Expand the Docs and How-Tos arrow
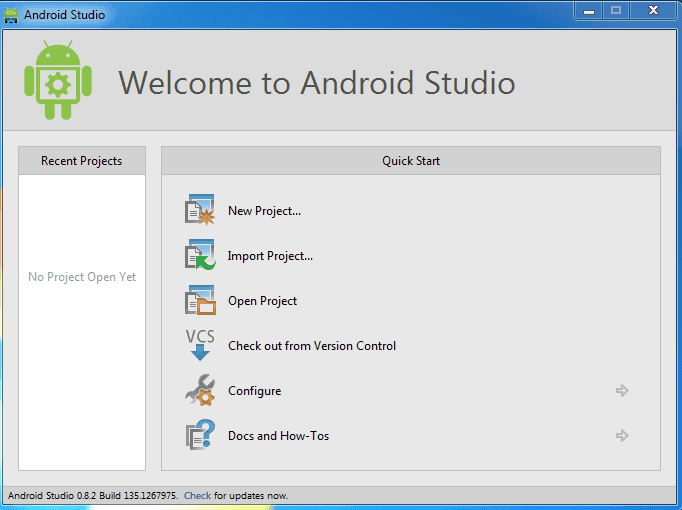 coord(622,435)
